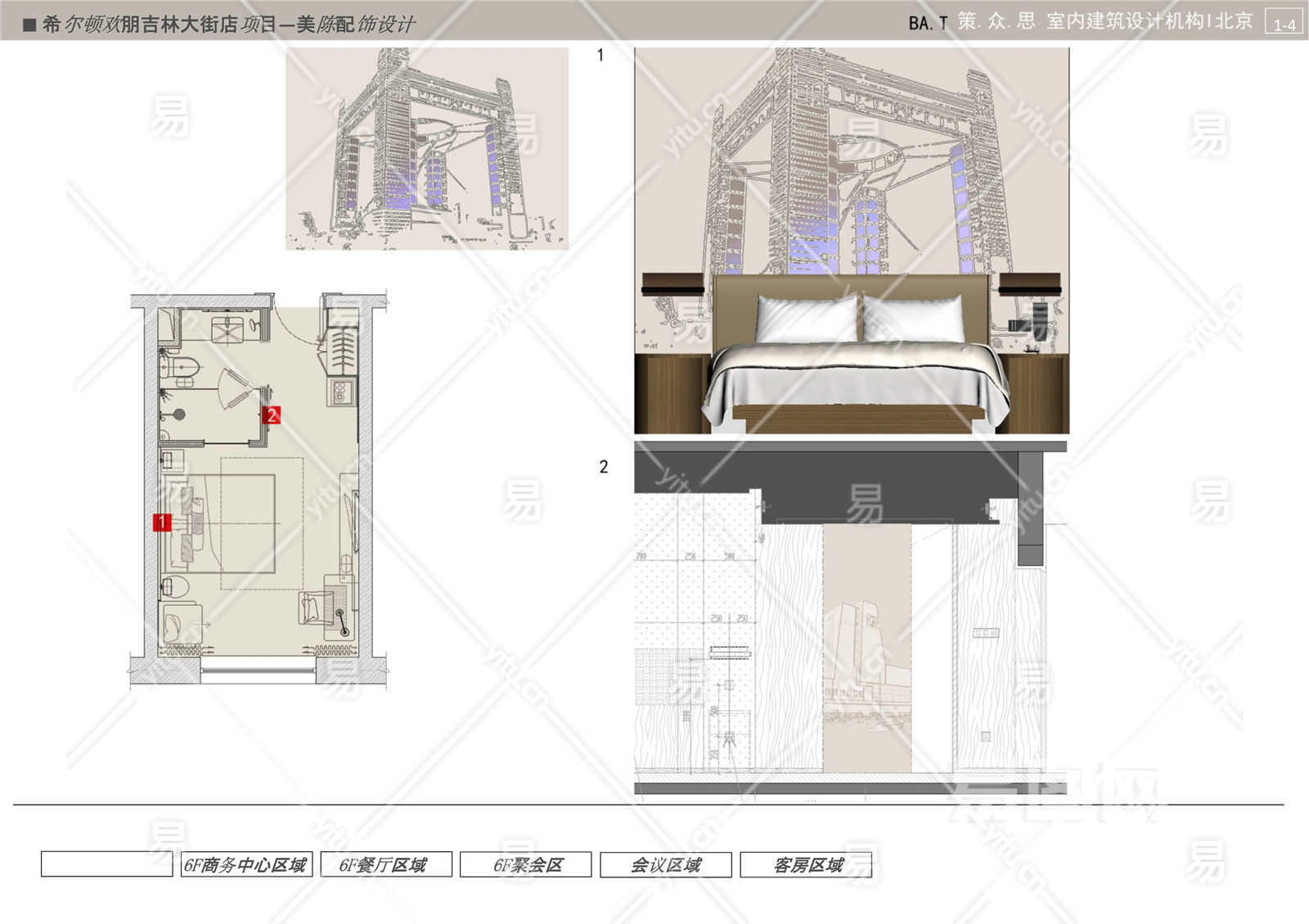
Task: Click the bed elevation rendering image
Action: tap(851, 240)
